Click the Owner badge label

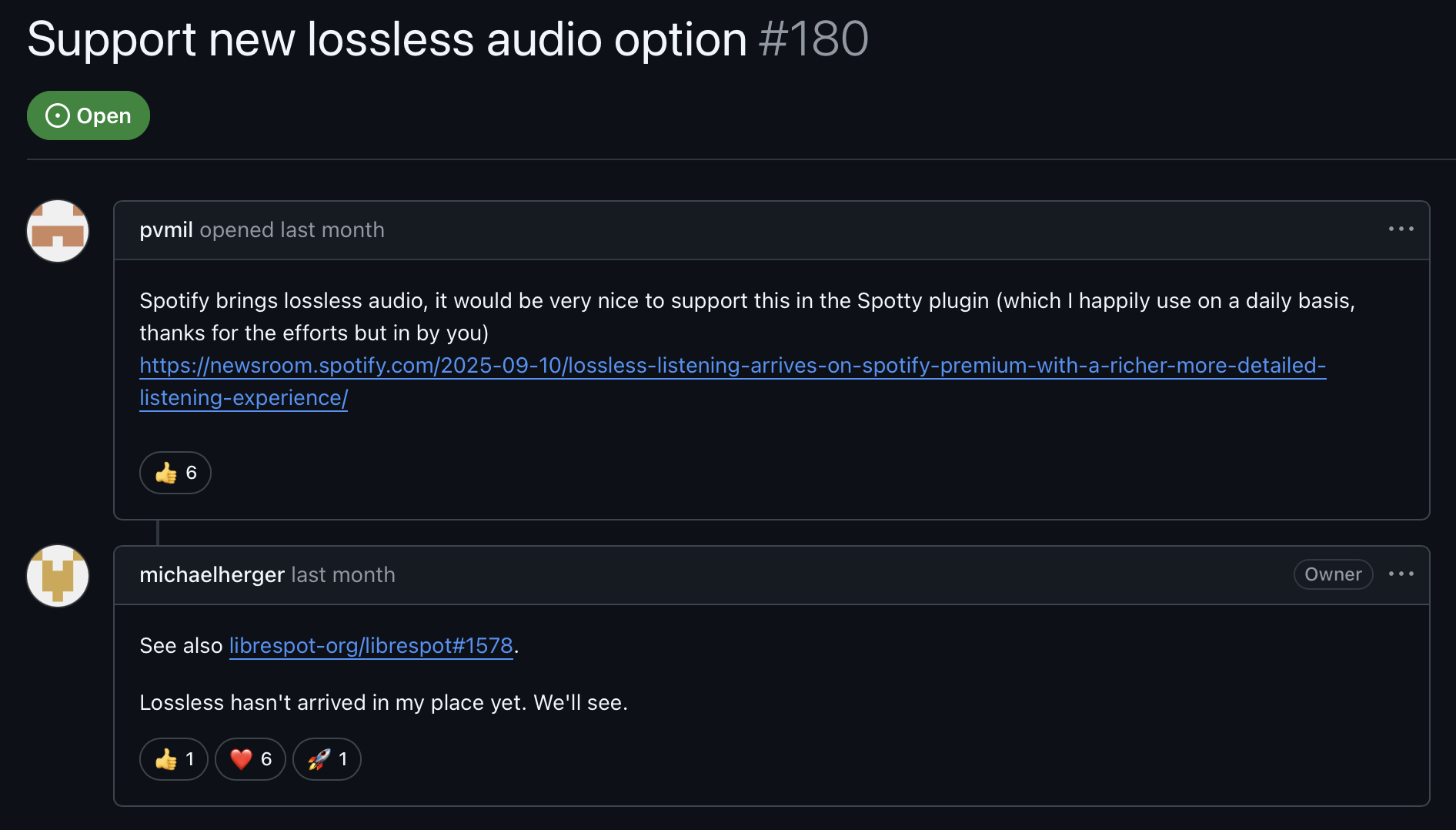(x=1333, y=574)
